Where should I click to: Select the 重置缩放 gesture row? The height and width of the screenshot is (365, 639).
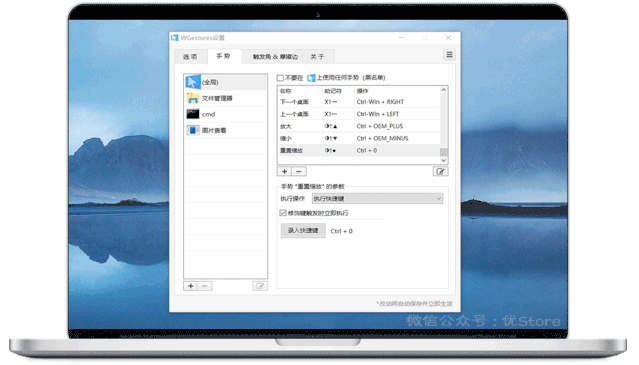click(359, 150)
